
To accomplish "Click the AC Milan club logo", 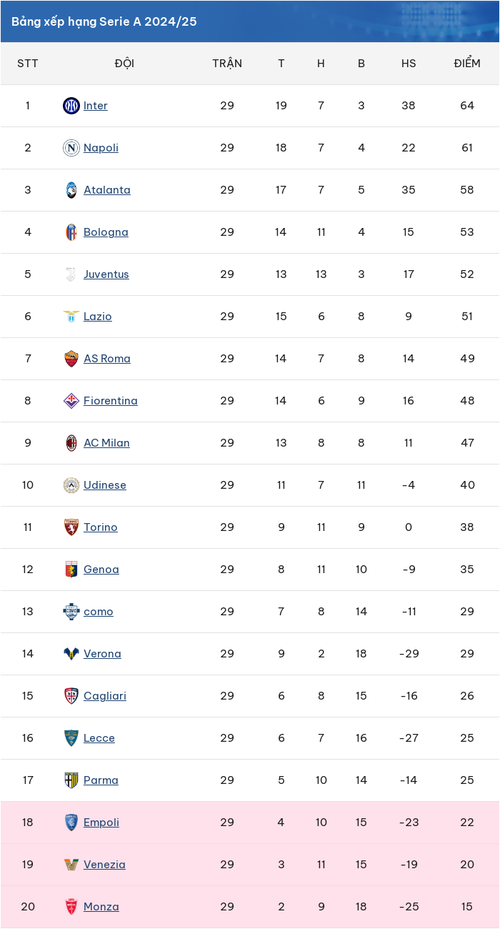I will [71, 443].
